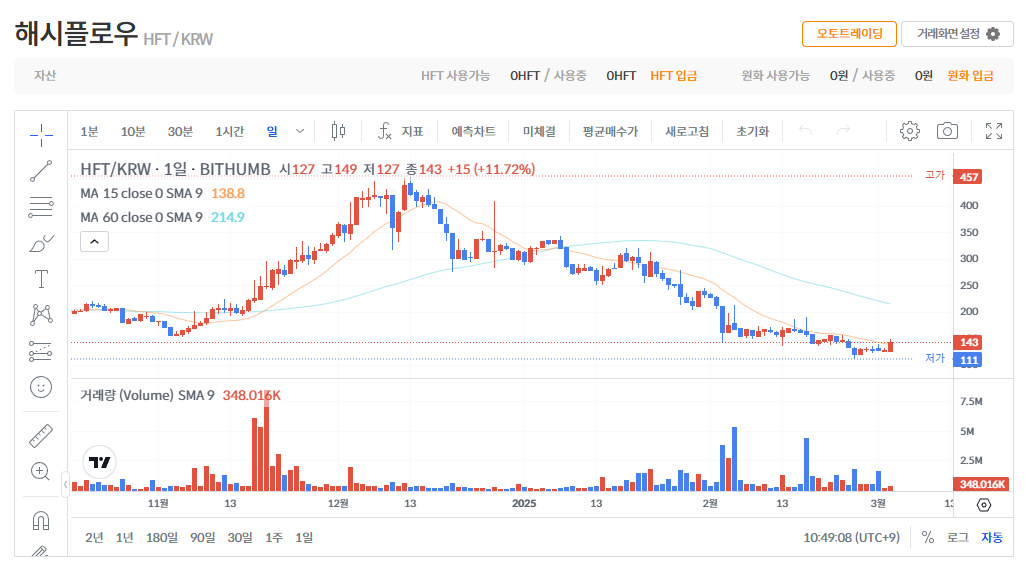Click the HFT 입금 deposit link

coord(673,76)
